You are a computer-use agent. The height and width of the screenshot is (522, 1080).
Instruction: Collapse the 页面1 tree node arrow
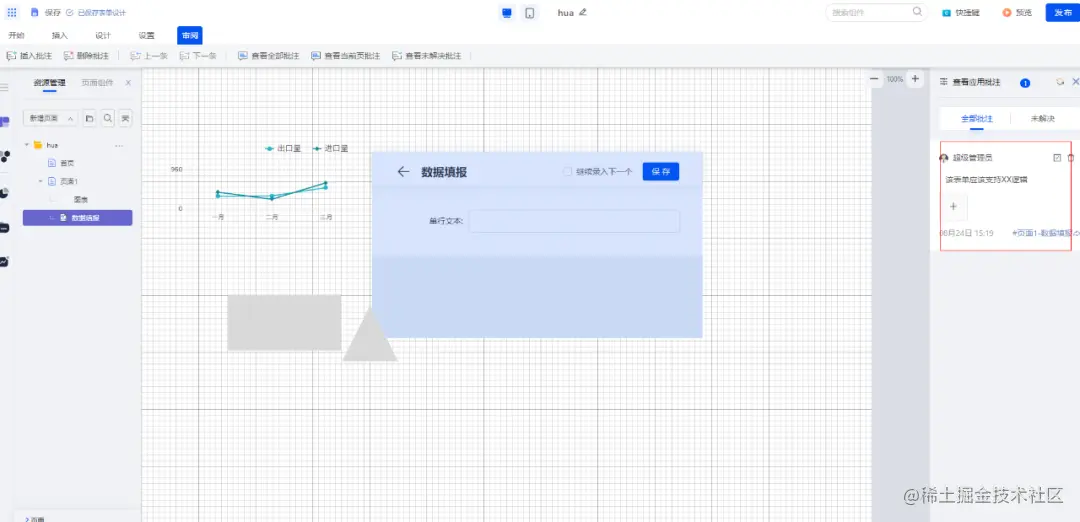point(41,181)
